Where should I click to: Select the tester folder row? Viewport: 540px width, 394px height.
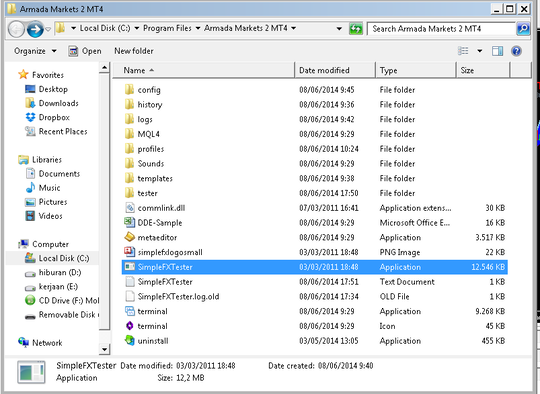(x=314, y=193)
